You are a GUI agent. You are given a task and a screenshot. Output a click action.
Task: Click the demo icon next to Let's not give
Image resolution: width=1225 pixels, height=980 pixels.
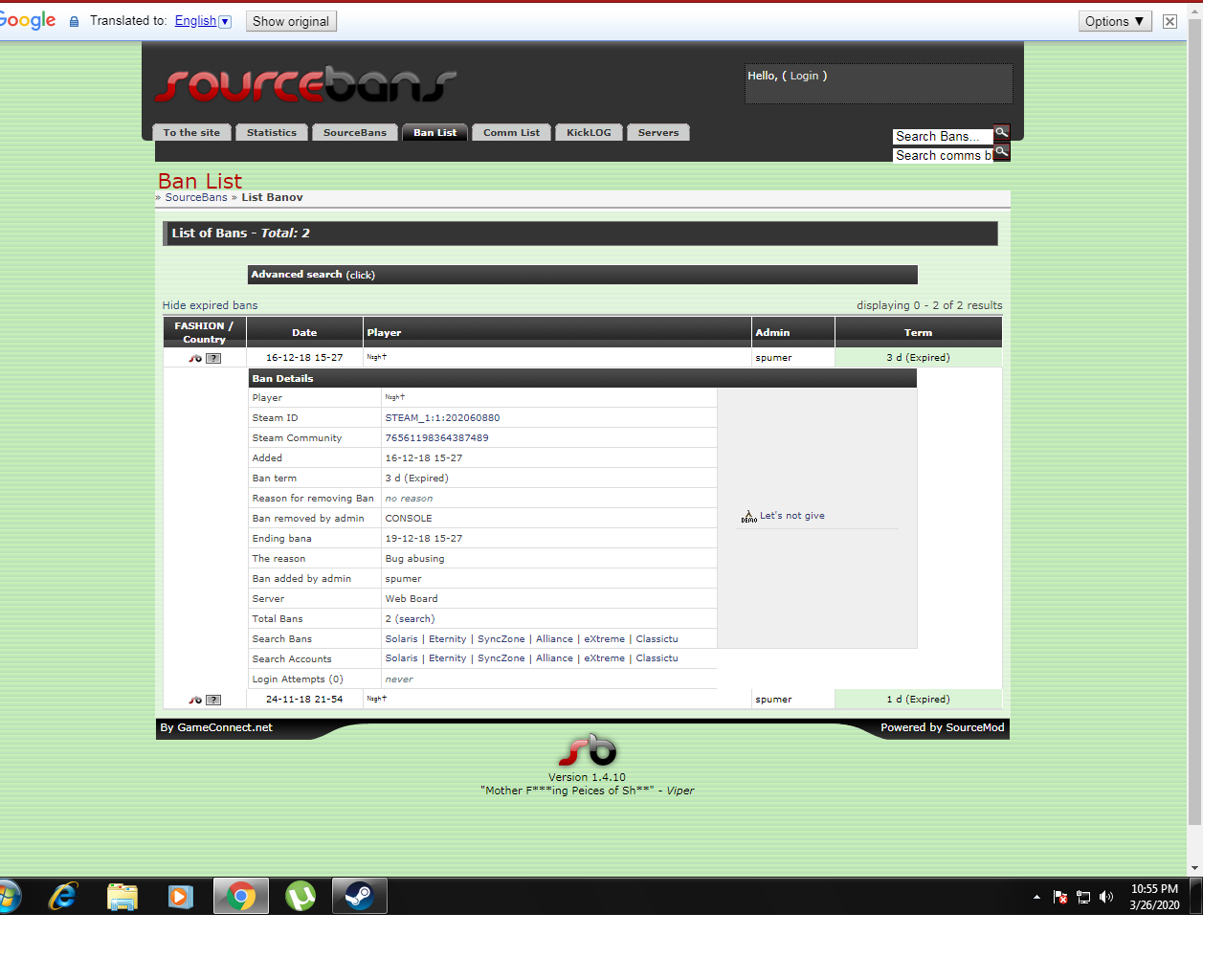coord(748,517)
